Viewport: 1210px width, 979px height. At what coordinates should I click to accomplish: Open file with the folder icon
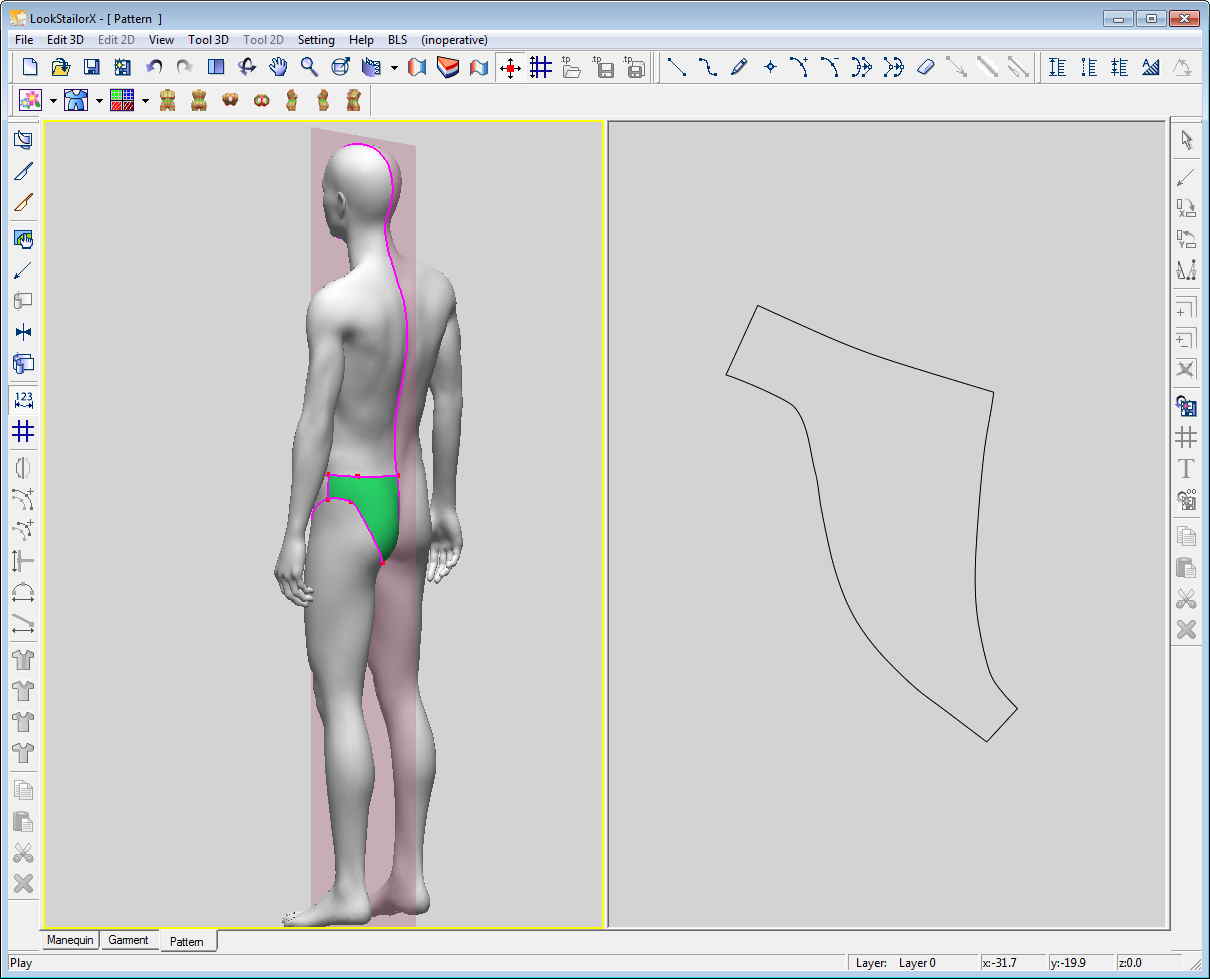(61, 67)
